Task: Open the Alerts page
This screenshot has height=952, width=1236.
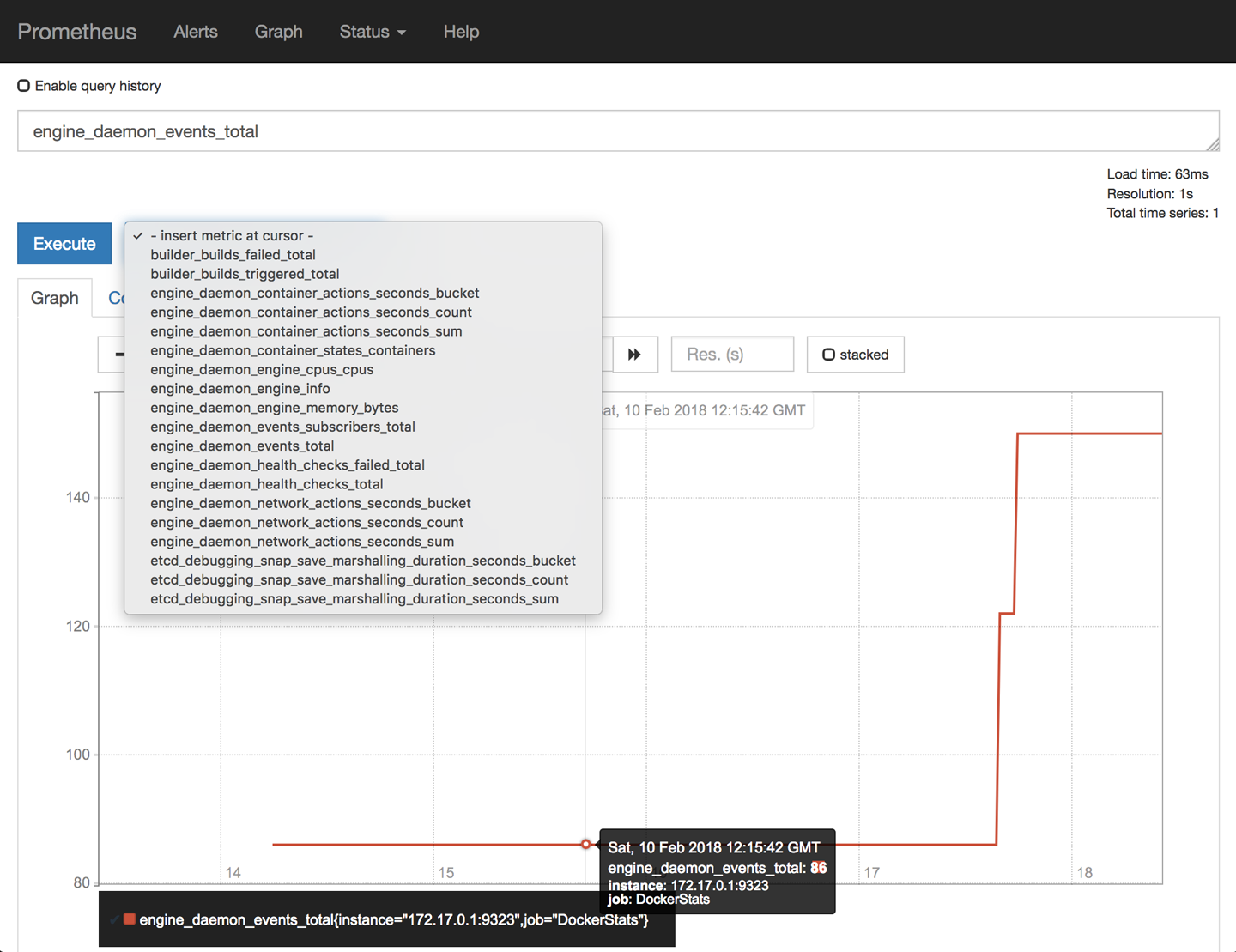Action: pyautogui.click(x=195, y=31)
